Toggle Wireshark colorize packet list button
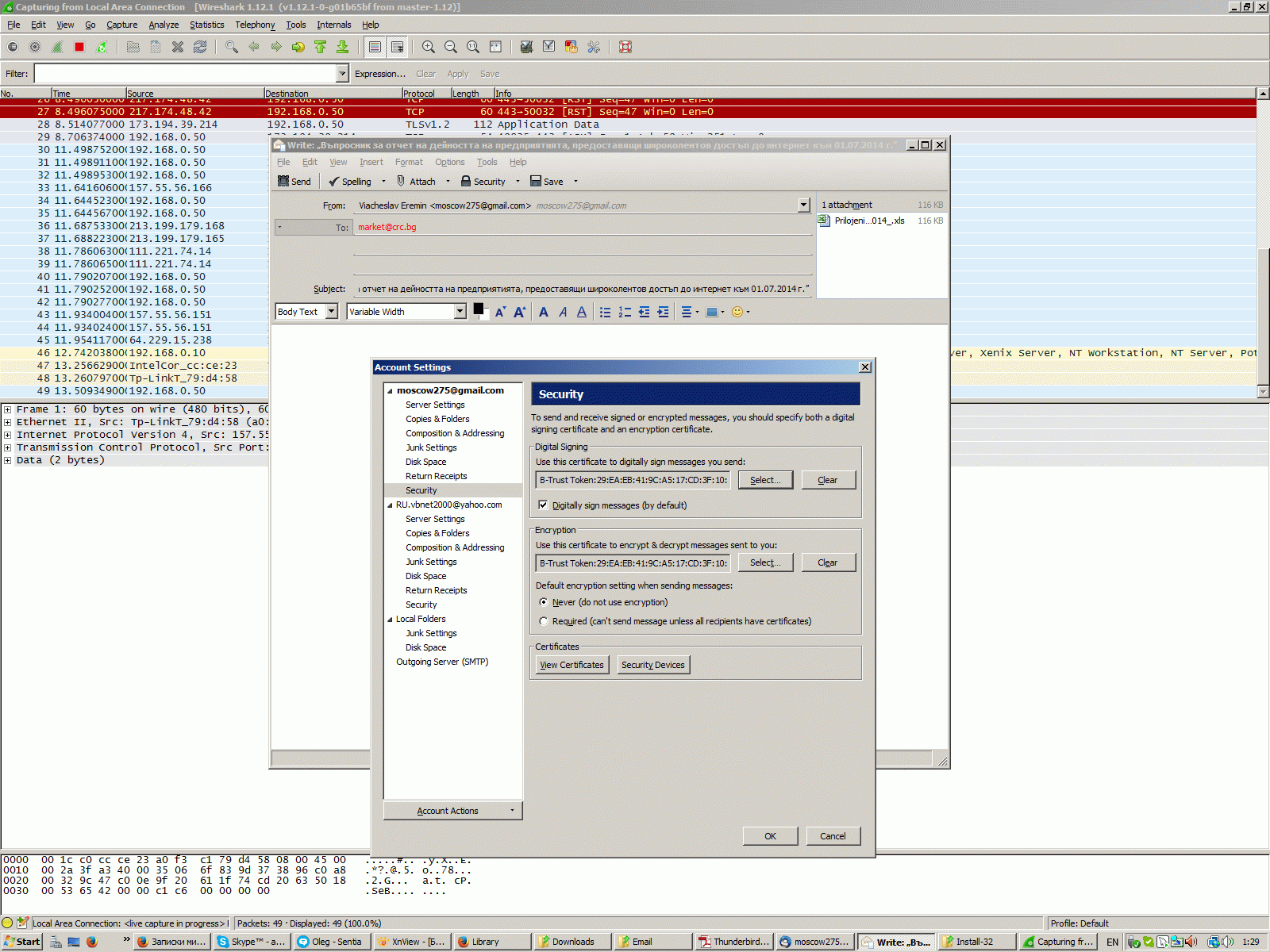The width and height of the screenshot is (1270, 952). click(x=375, y=47)
